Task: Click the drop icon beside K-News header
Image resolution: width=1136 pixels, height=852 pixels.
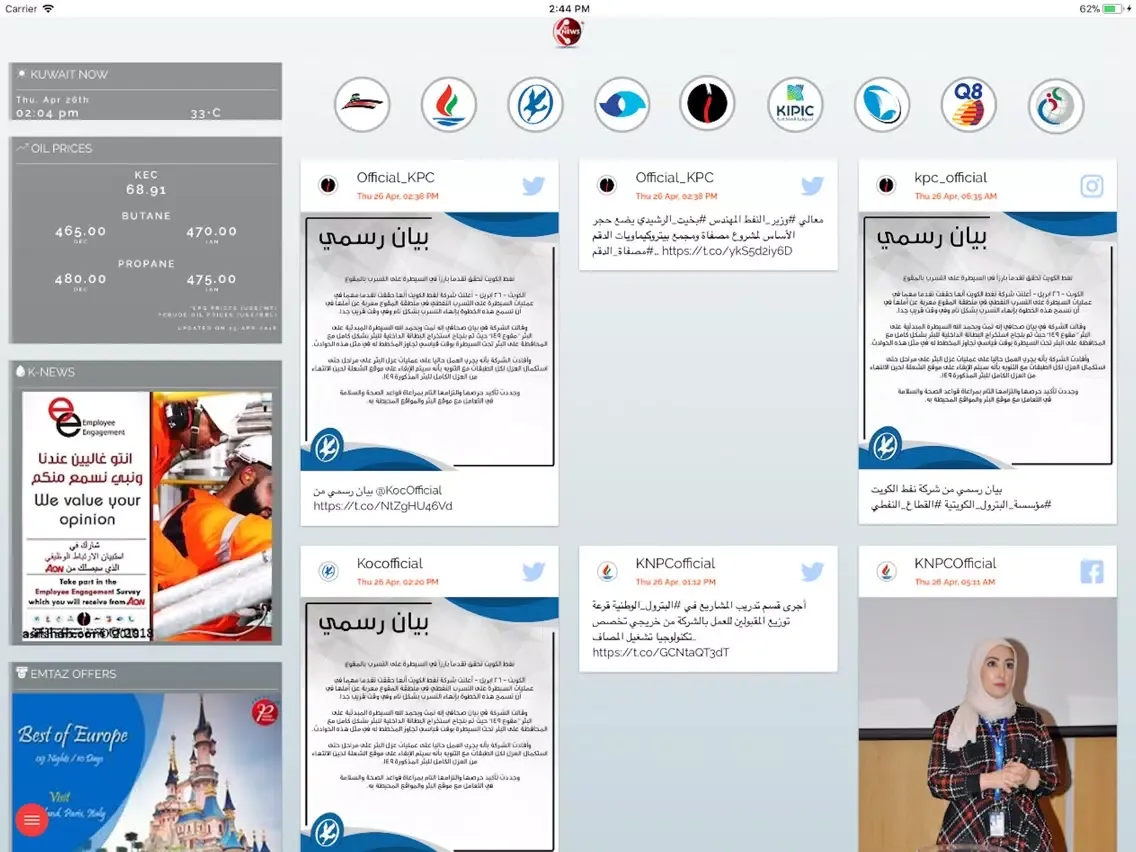Action: (x=20, y=371)
